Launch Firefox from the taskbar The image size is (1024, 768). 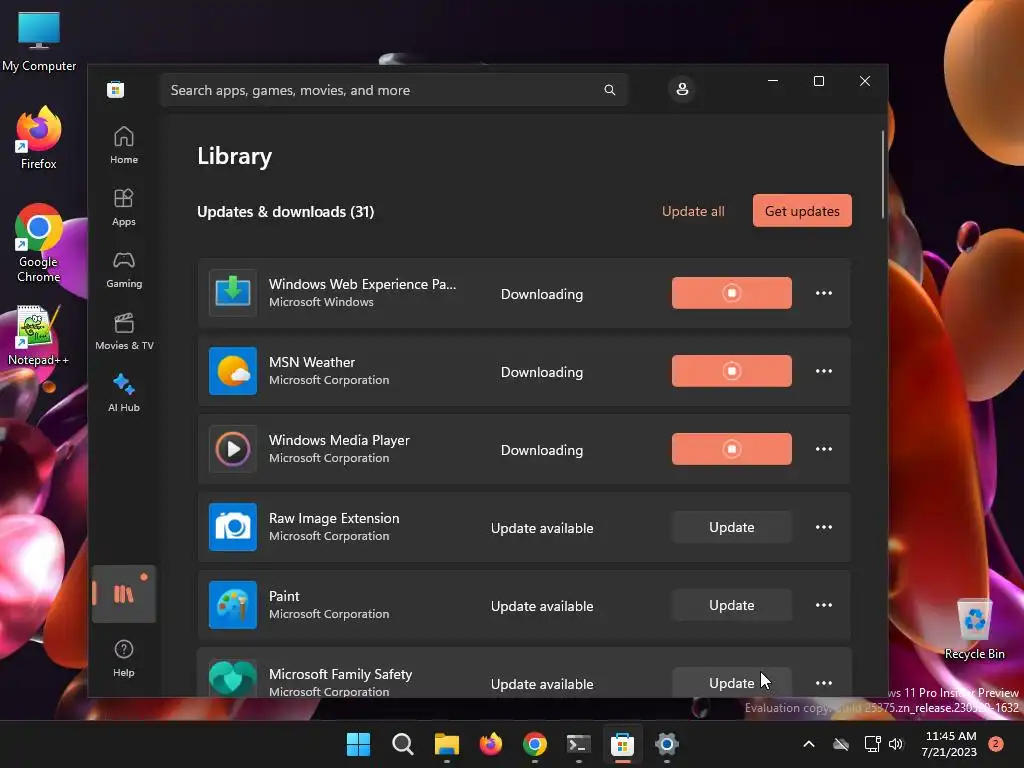490,744
